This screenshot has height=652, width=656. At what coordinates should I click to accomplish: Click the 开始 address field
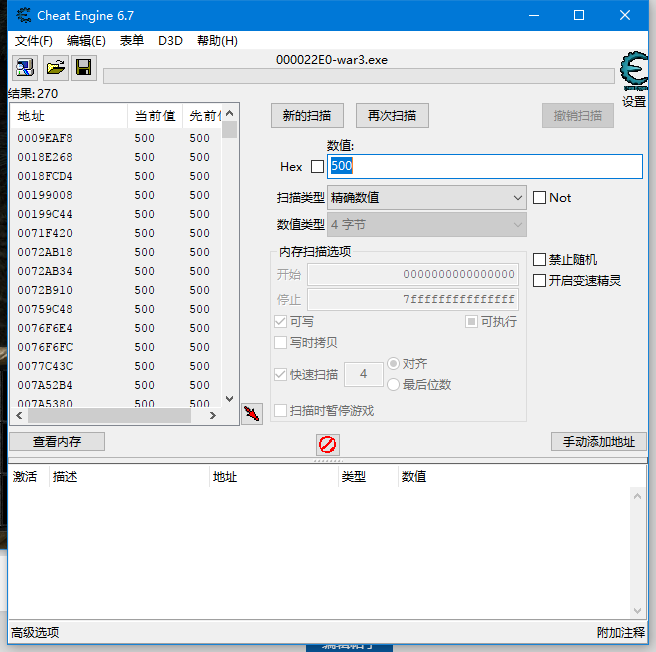coord(413,274)
